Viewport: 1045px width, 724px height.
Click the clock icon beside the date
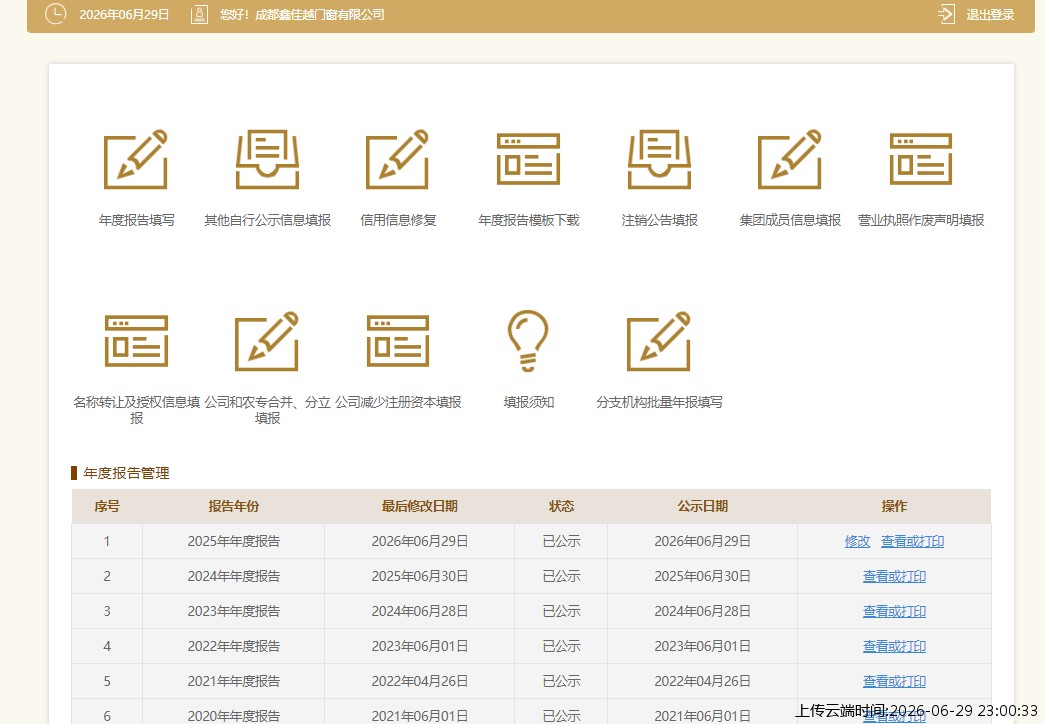coord(55,14)
